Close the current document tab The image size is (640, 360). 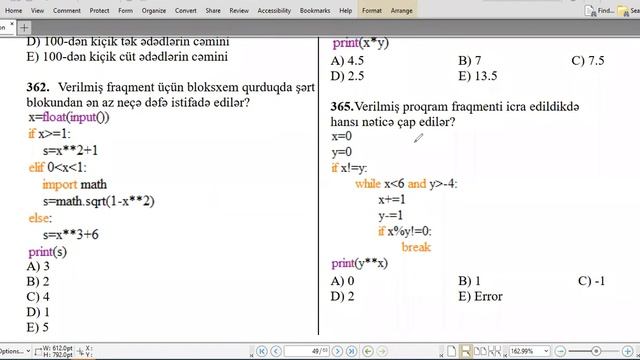pyautogui.click(x=11, y=24)
